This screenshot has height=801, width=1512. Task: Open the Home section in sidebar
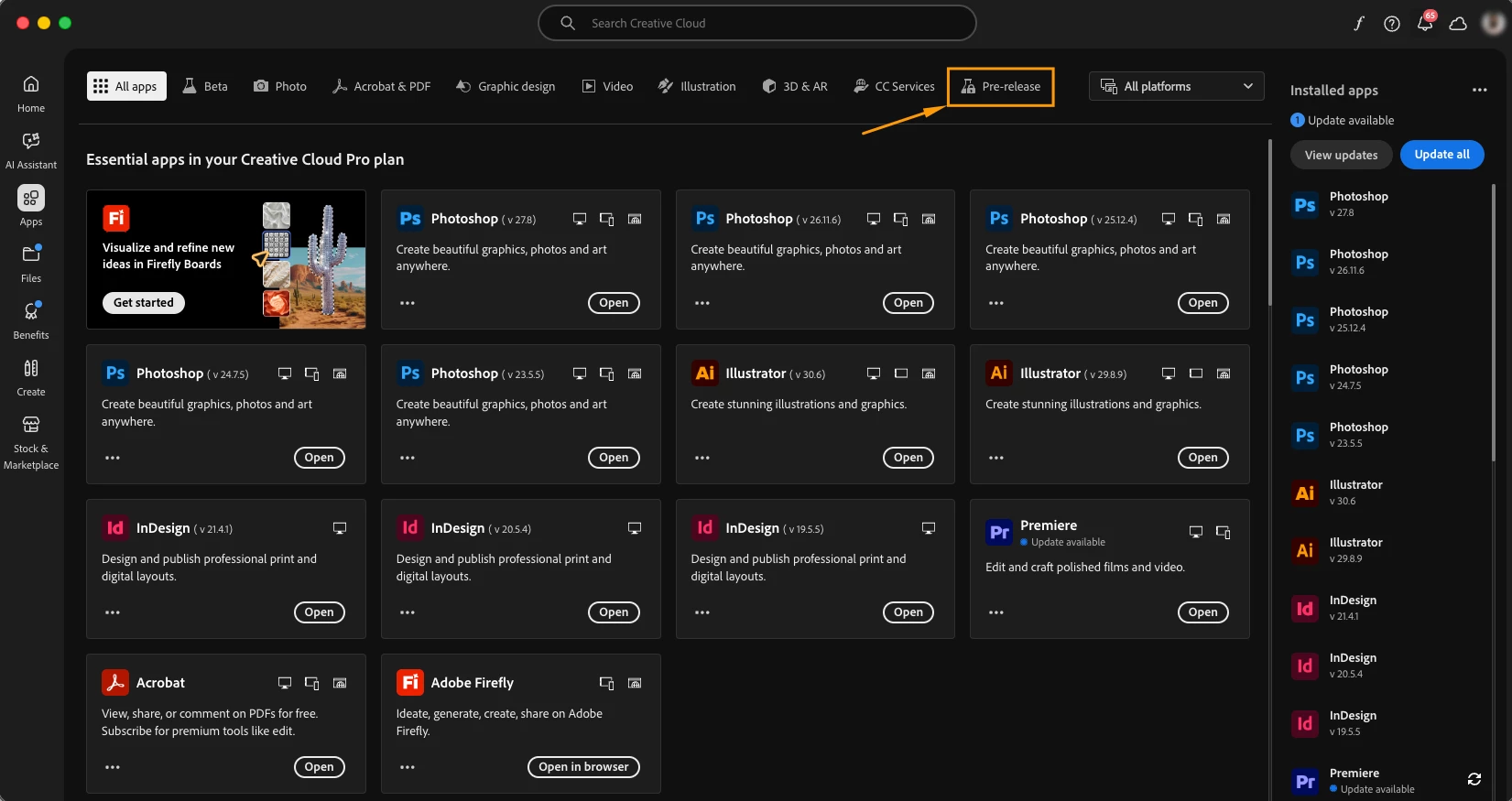(31, 94)
